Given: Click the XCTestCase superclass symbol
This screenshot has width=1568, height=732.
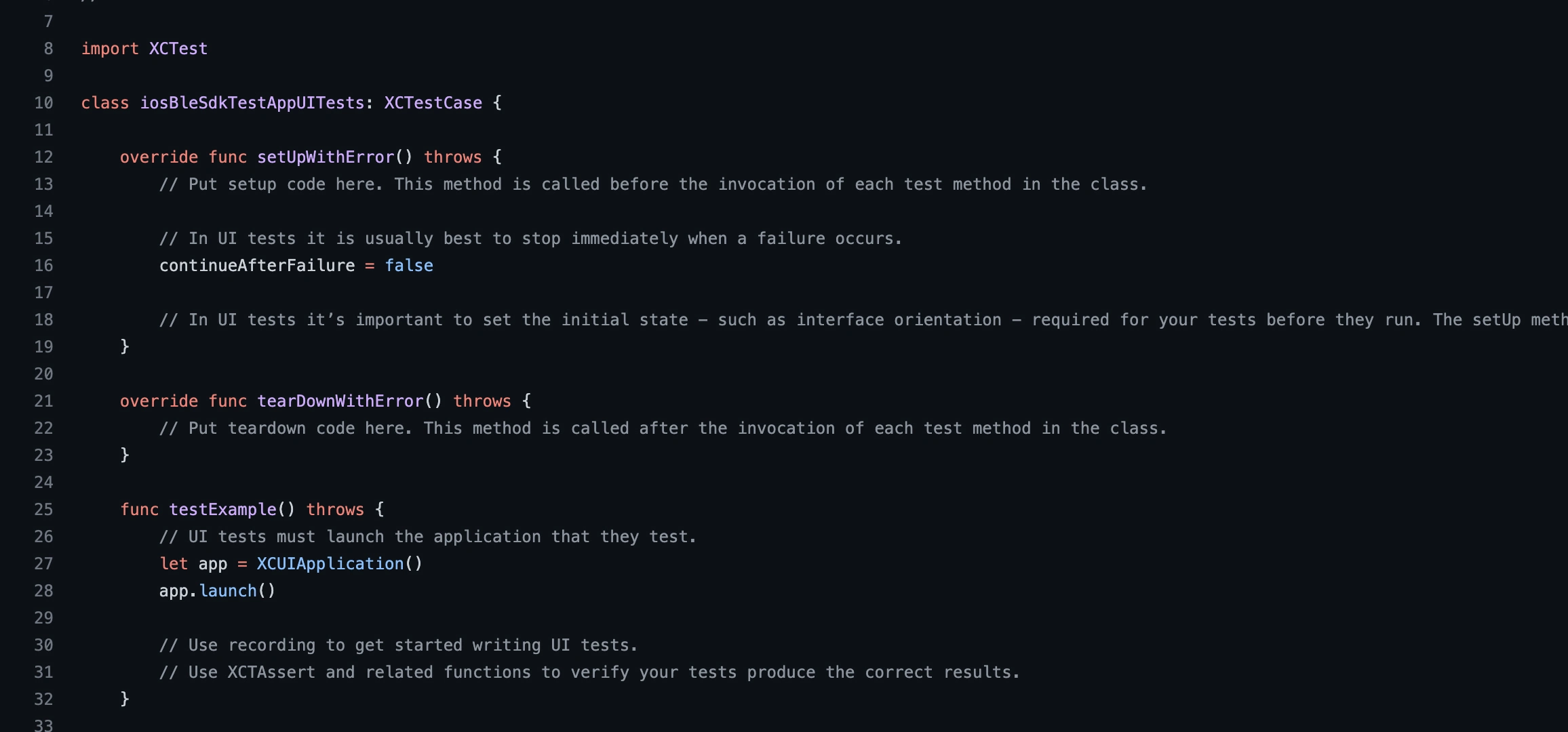Looking at the screenshot, I should [x=433, y=103].
